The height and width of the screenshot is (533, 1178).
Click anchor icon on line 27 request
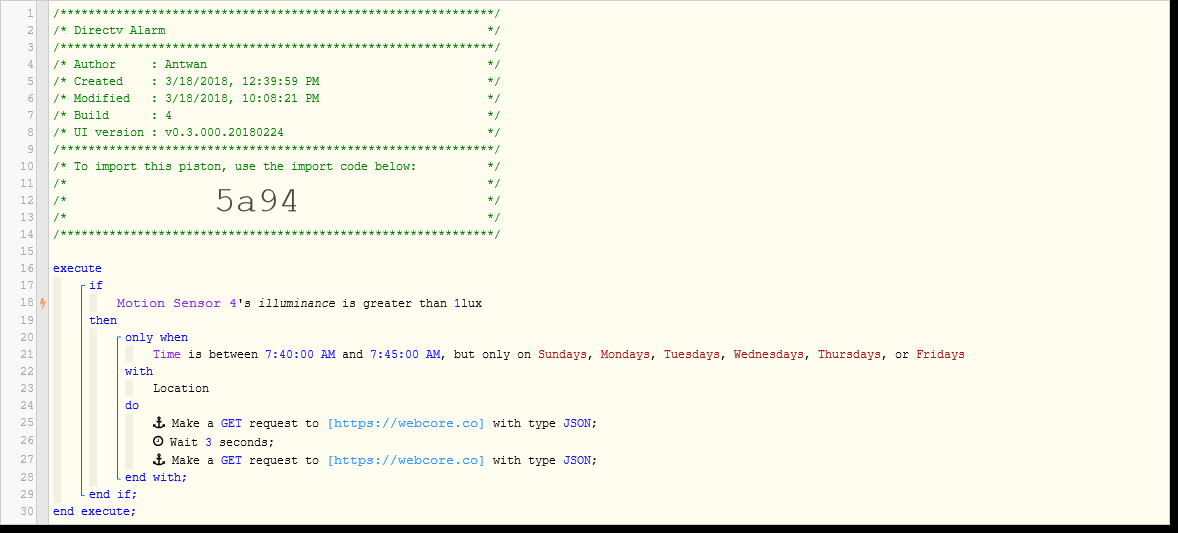tap(158, 459)
